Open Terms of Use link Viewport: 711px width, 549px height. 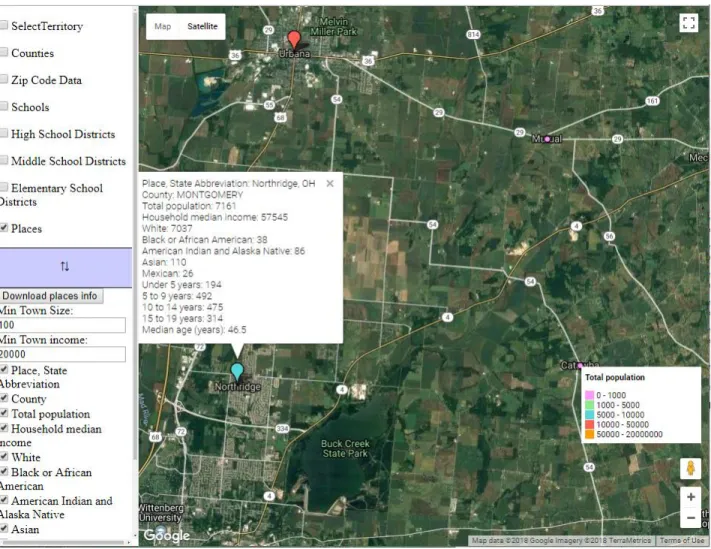[682, 540]
